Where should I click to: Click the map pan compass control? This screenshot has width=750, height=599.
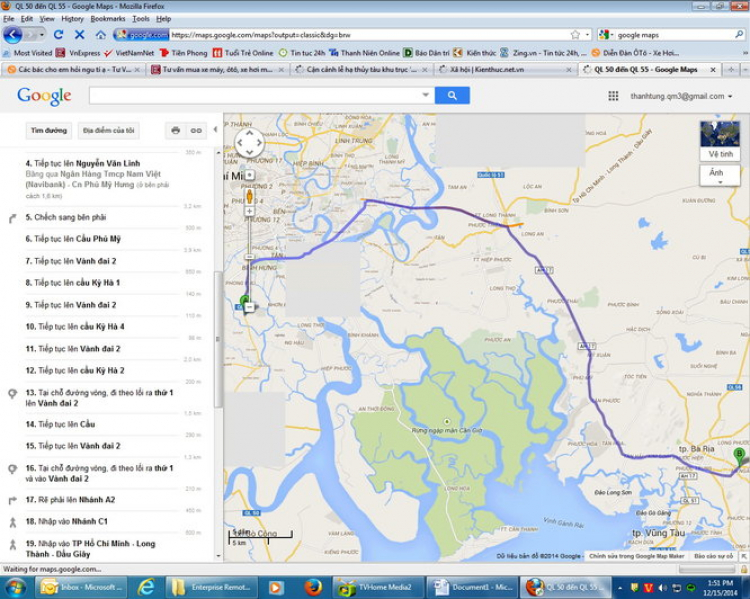coord(249,143)
